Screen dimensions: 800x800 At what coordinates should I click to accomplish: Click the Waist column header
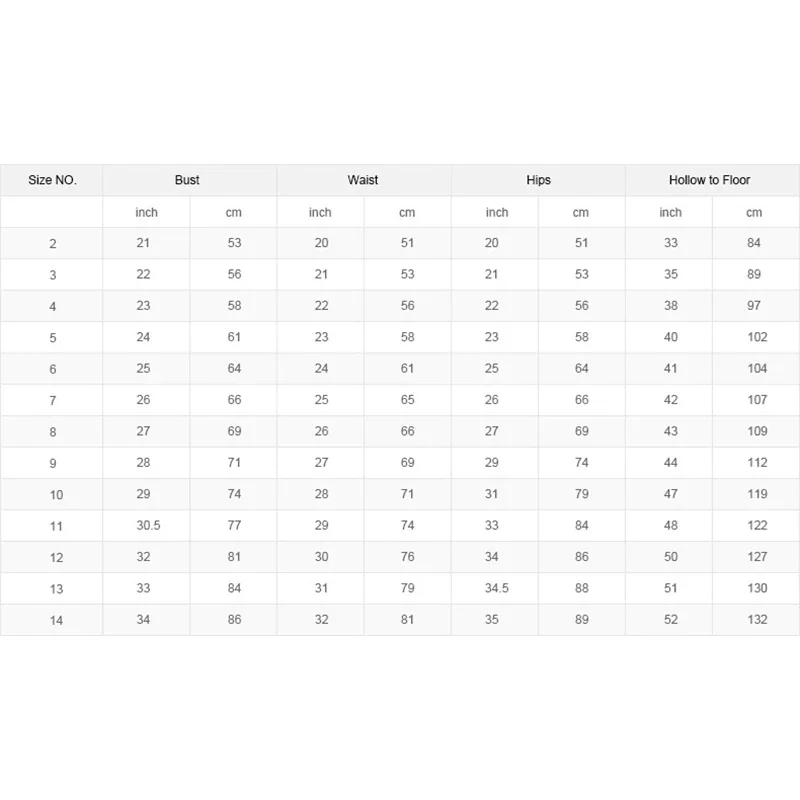[x=363, y=180]
